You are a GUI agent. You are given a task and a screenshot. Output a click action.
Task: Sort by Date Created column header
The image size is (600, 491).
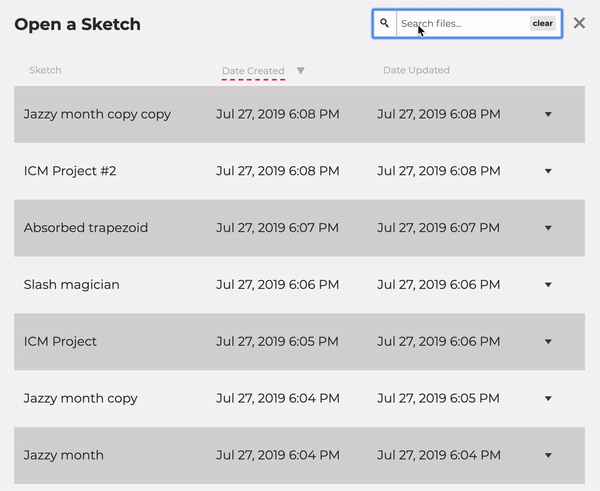coord(253,71)
